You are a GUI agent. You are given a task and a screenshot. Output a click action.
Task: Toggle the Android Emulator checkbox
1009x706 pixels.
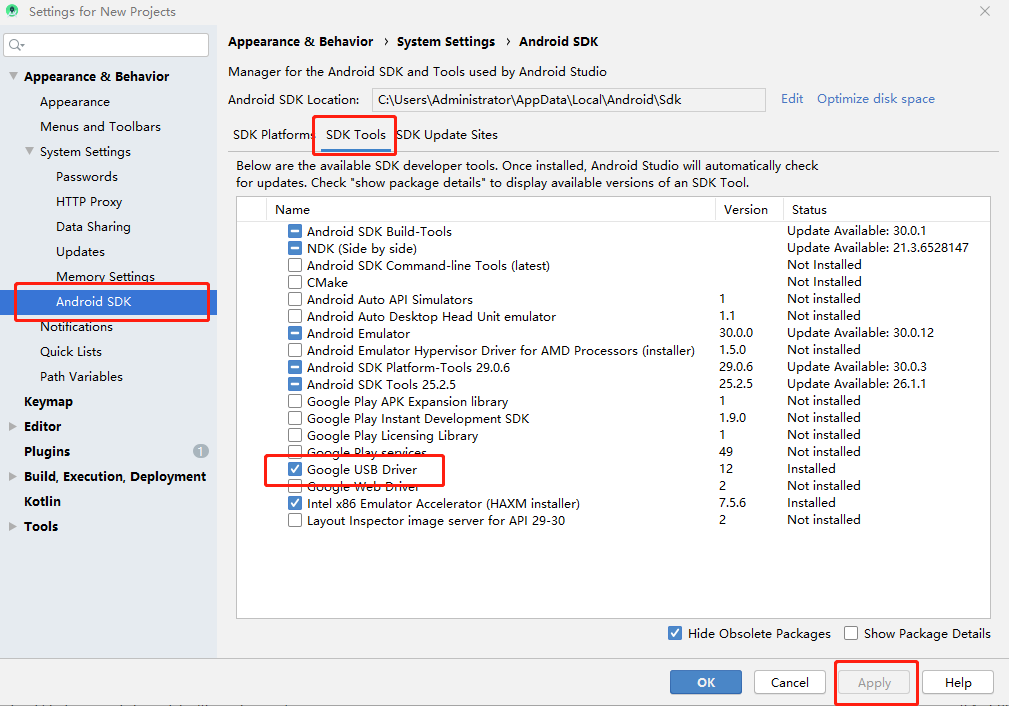click(295, 333)
